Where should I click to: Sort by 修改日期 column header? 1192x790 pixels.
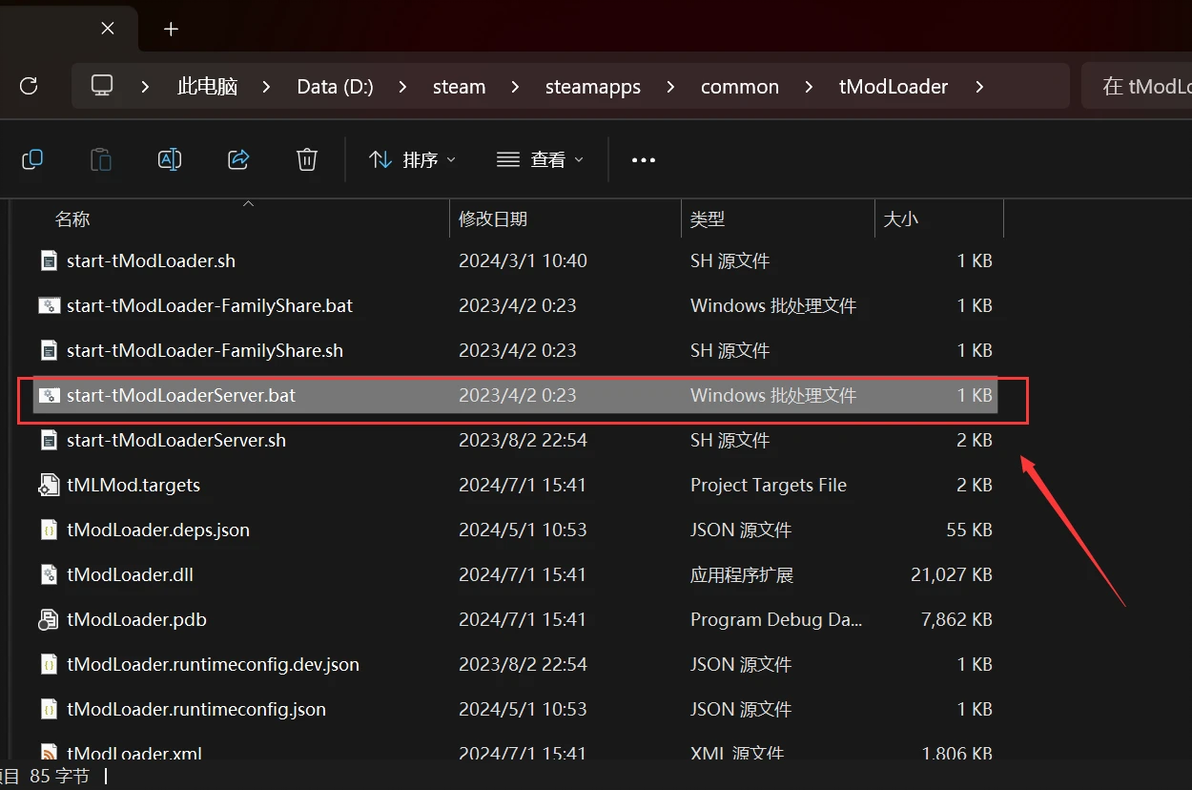tap(493, 219)
